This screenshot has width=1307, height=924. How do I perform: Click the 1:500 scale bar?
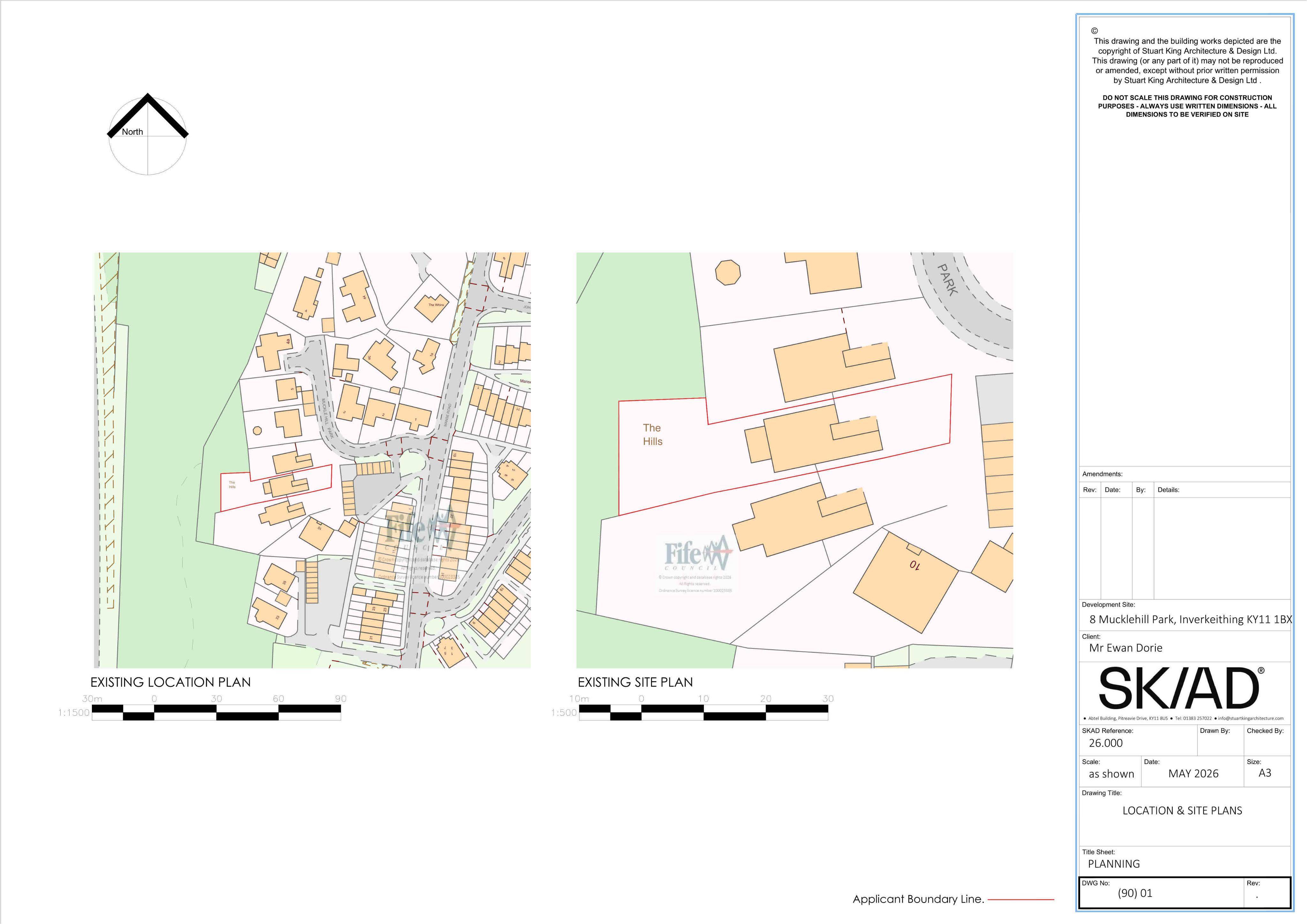tap(704, 713)
